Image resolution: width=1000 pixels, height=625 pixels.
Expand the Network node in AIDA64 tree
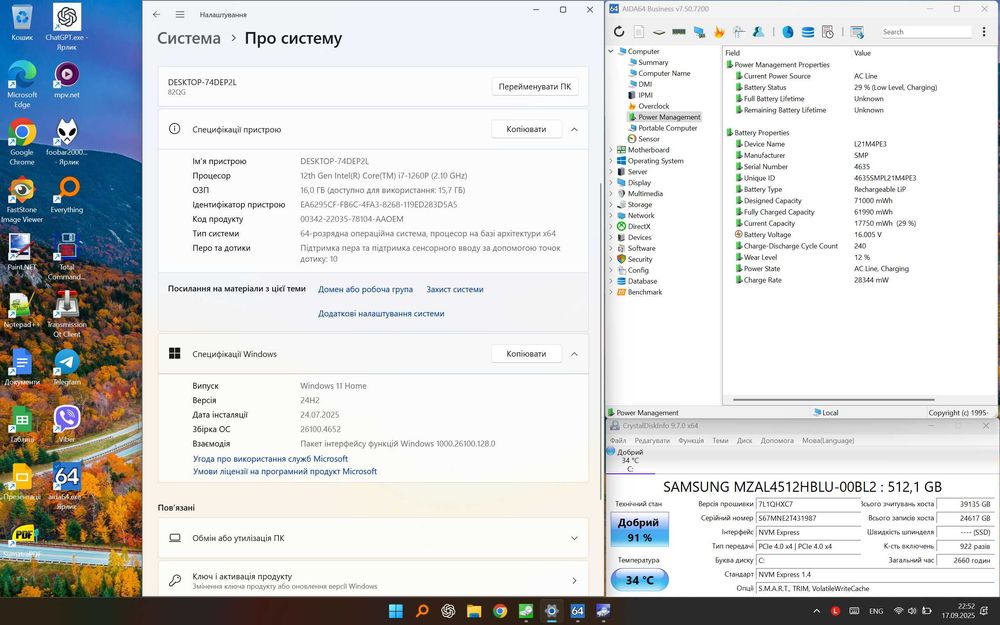pos(611,216)
